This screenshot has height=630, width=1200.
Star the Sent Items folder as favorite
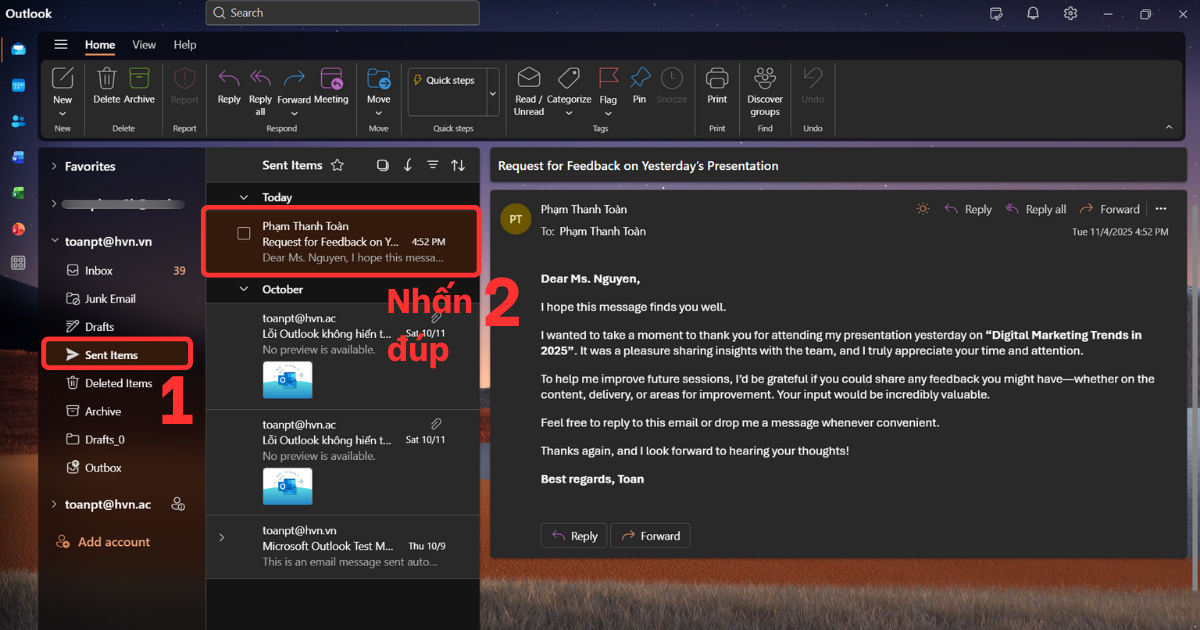coord(337,165)
